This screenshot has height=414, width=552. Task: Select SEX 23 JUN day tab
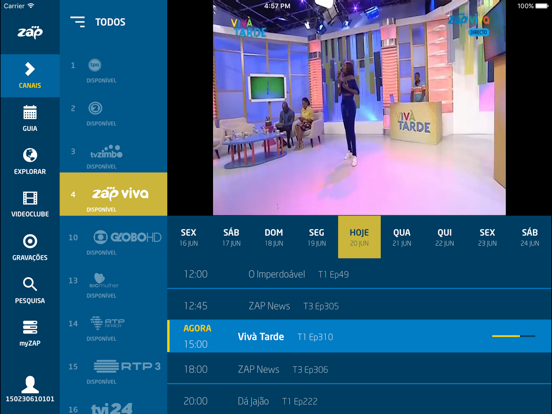[x=487, y=237]
